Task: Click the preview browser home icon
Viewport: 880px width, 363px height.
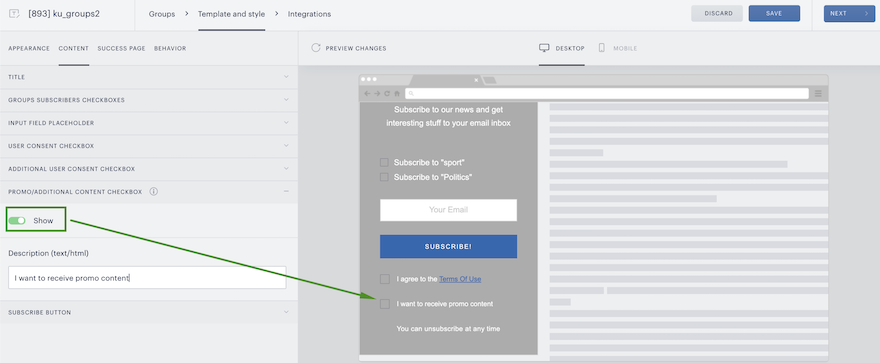Action: [x=397, y=93]
